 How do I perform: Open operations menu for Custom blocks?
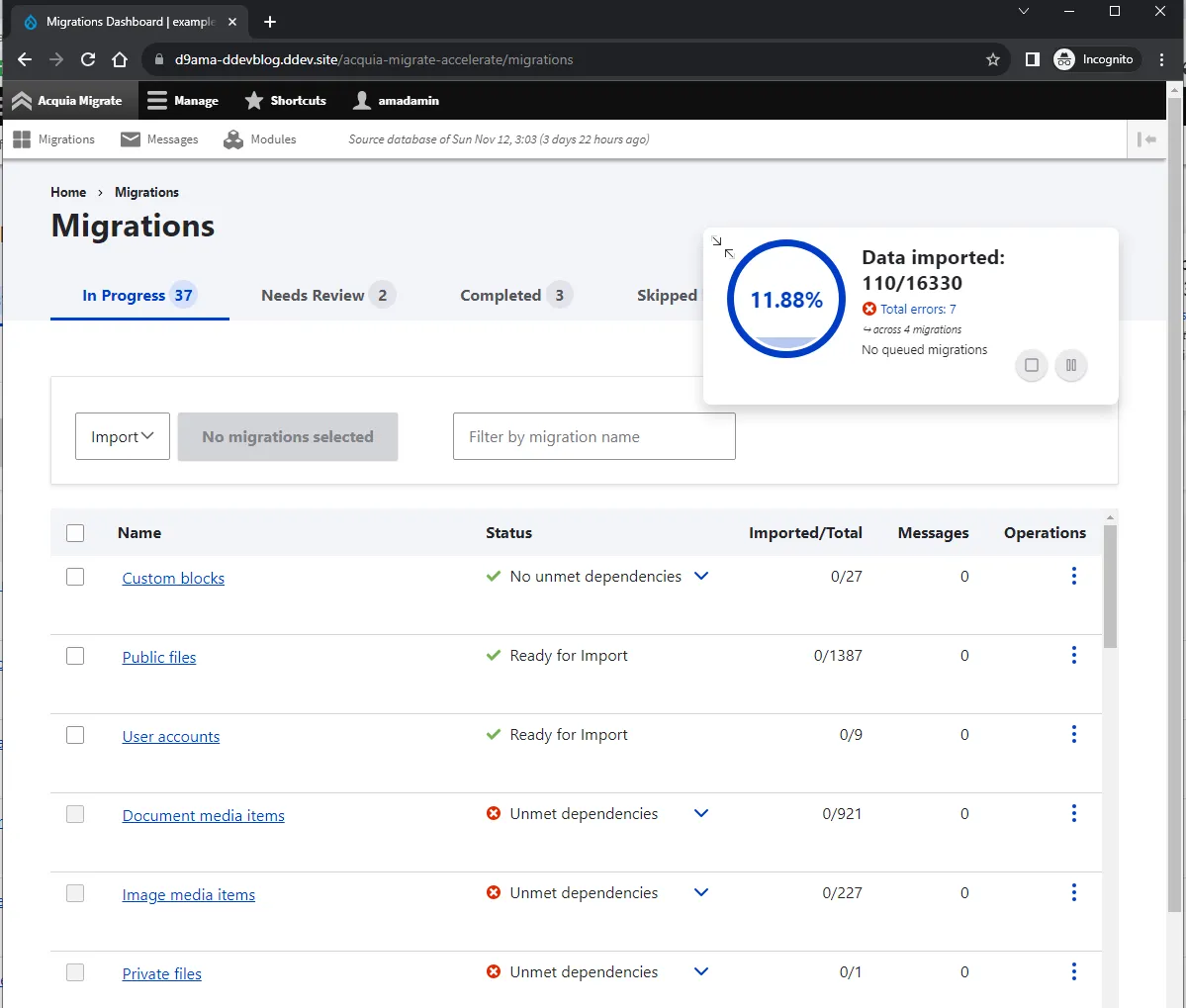click(1073, 576)
